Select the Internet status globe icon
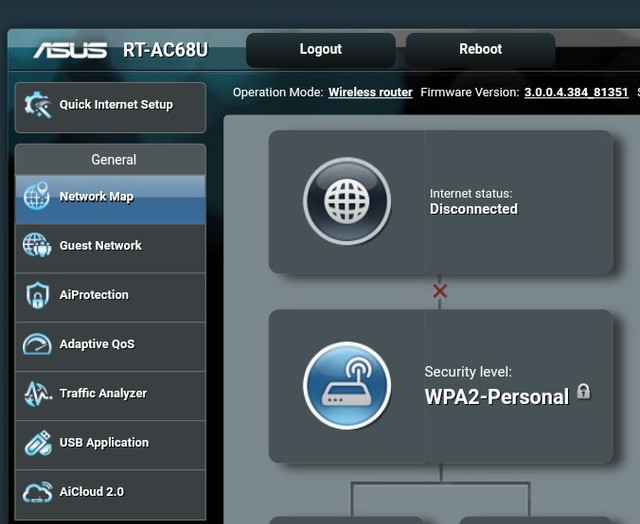This screenshot has height=524, width=640. (347, 201)
